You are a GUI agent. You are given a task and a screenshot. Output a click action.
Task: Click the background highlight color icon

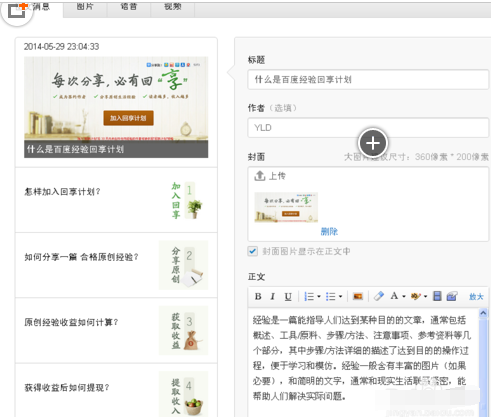(x=416, y=296)
